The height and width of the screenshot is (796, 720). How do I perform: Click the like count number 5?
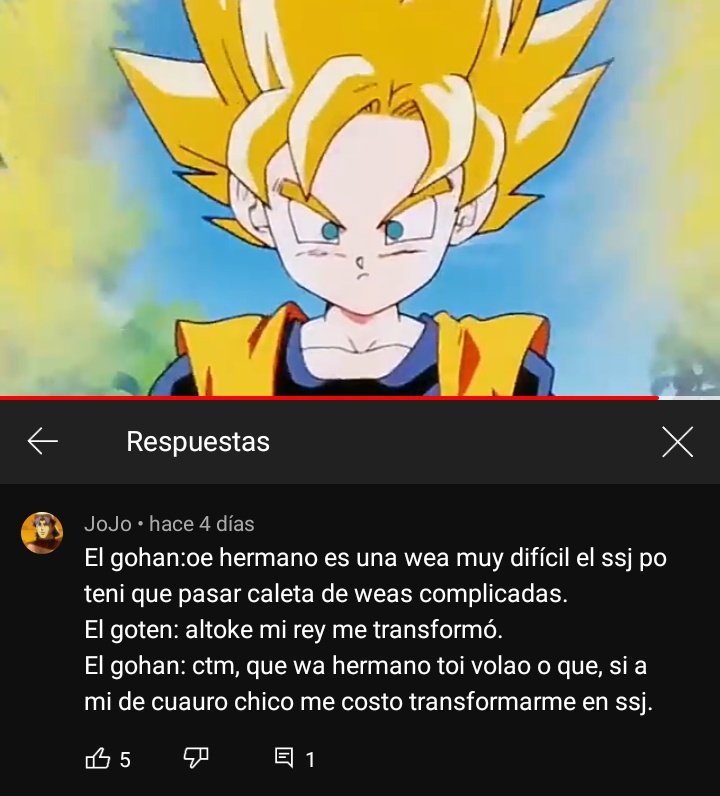tap(125, 760)
